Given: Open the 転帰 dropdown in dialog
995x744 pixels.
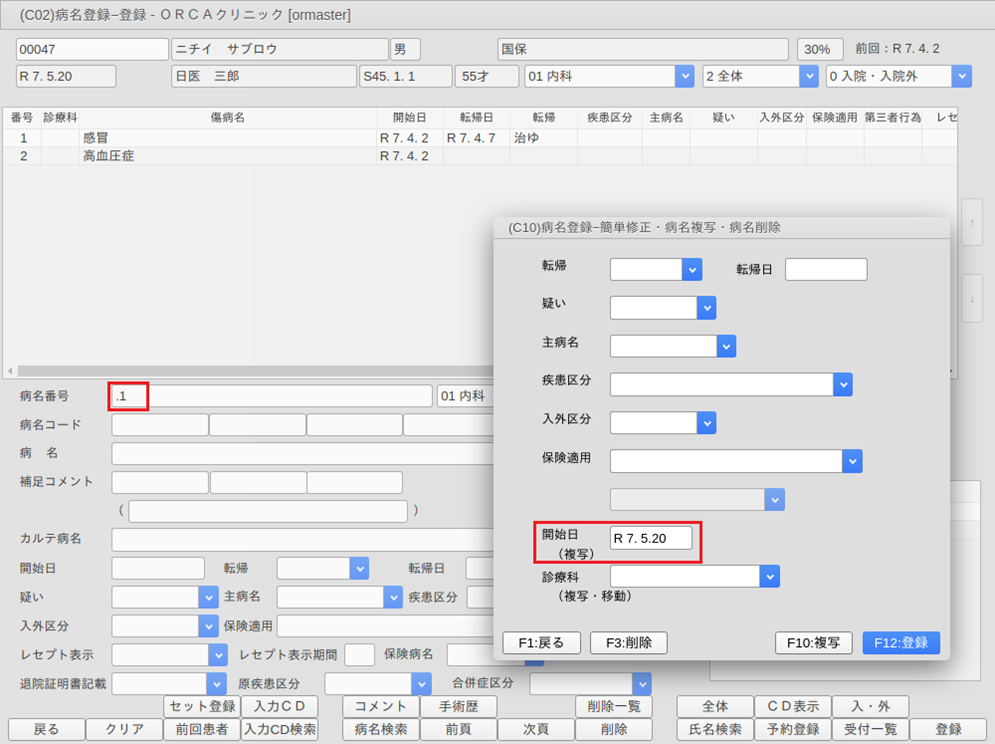Looking at the screenshot, I should pos(692,269).
